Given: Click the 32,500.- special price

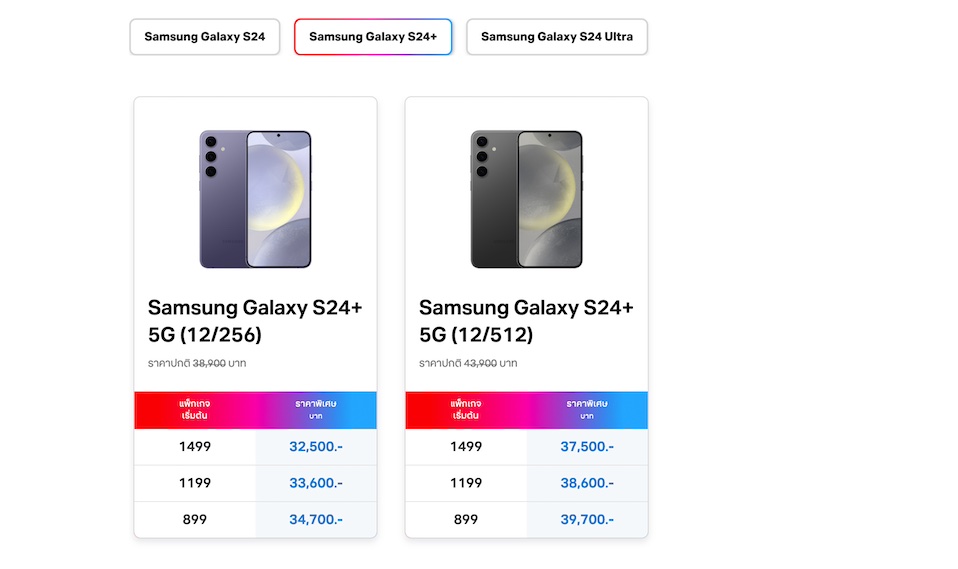Looking at the screenshot, I should coord(316,447).
